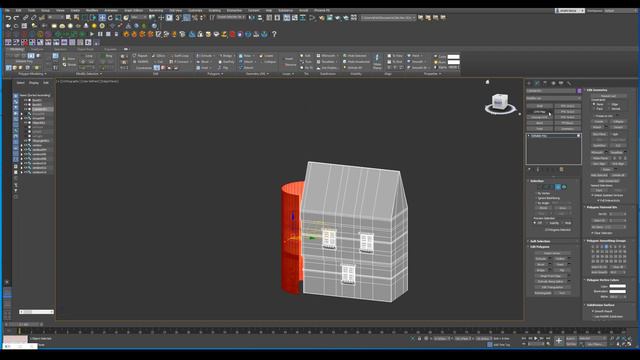This screenshot has width=640, height=360.
Task: Collapse Polygon: Smoothing Groups rollout
Action: [607, 241]
